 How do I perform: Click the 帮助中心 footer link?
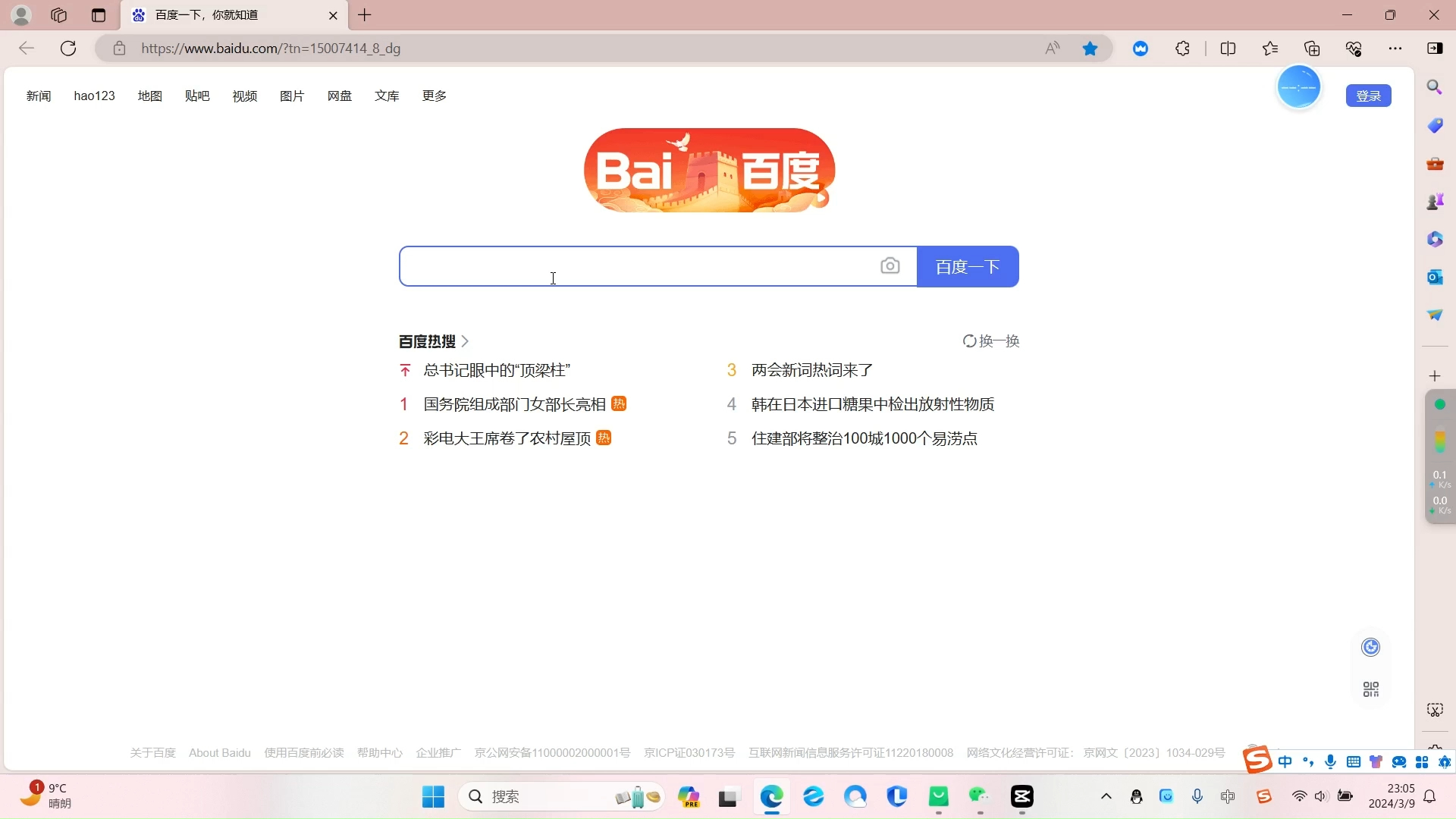pos(380,753)
